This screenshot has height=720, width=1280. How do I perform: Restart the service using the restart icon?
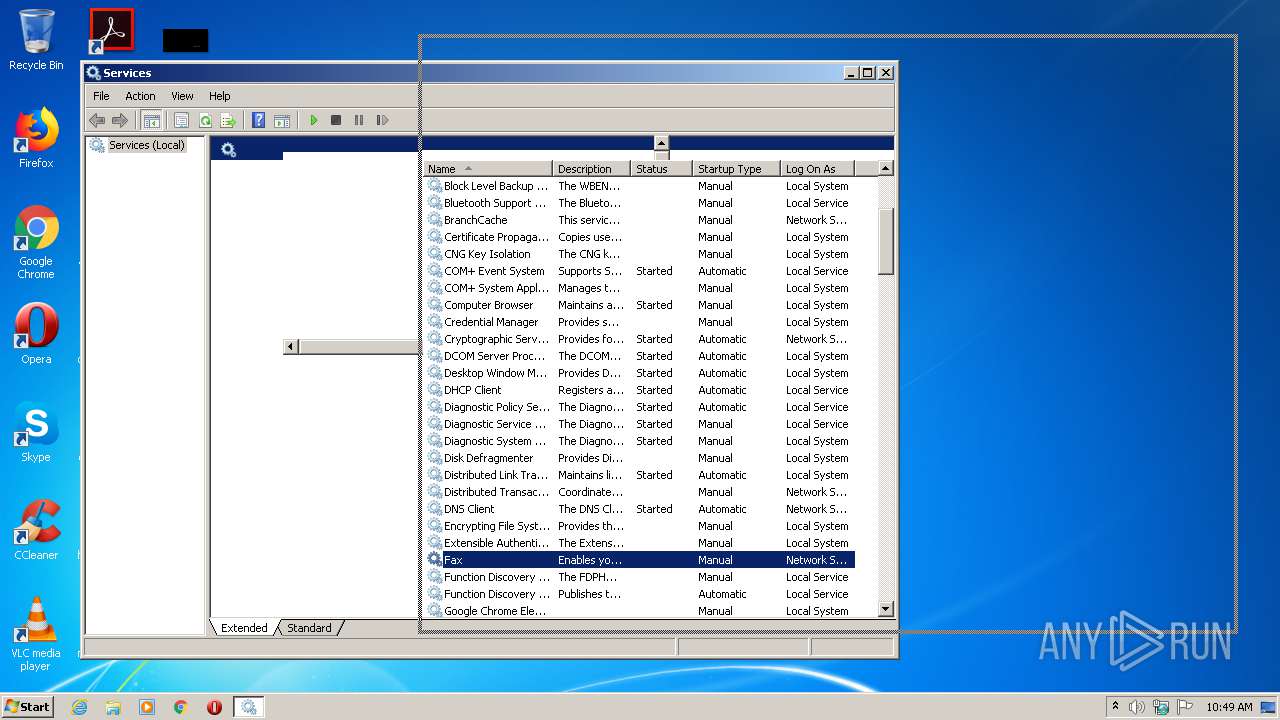coord(382,120)
